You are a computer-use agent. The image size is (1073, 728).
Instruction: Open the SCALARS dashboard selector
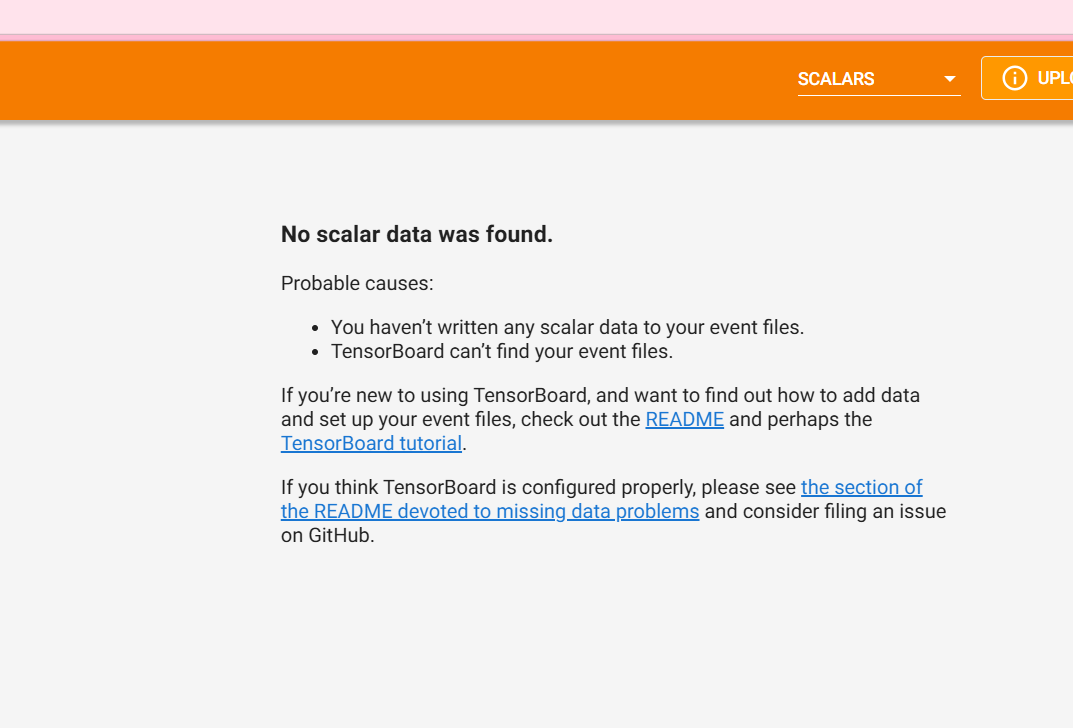point(879,79)
